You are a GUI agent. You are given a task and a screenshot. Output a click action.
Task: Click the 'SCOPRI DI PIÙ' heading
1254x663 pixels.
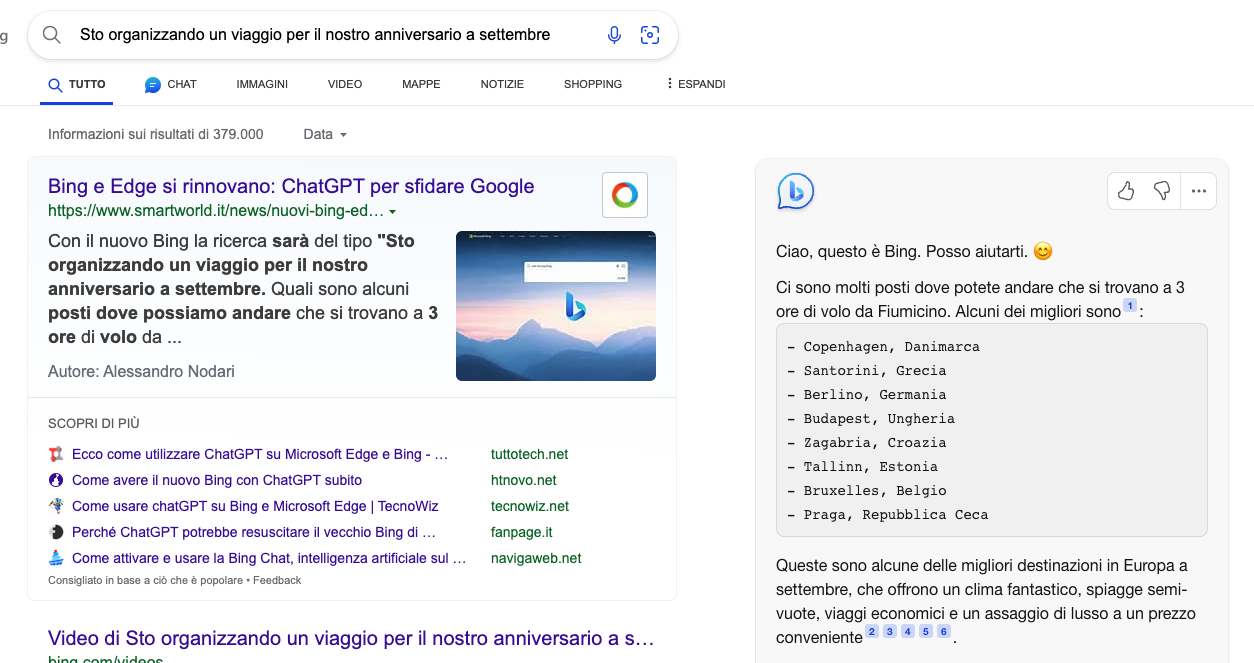click(x=94, y=423)
